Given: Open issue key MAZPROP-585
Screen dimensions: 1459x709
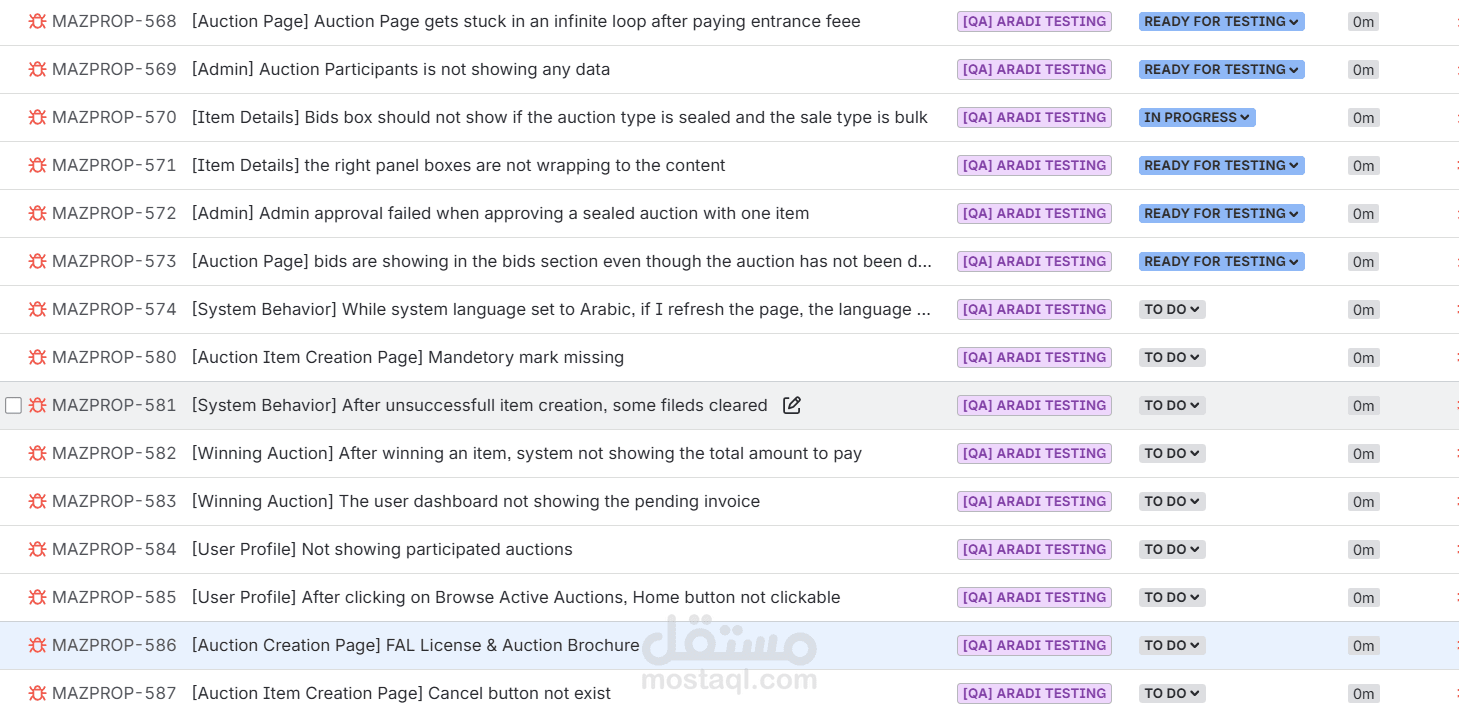Looking at the screenshot, I should 114,597.
